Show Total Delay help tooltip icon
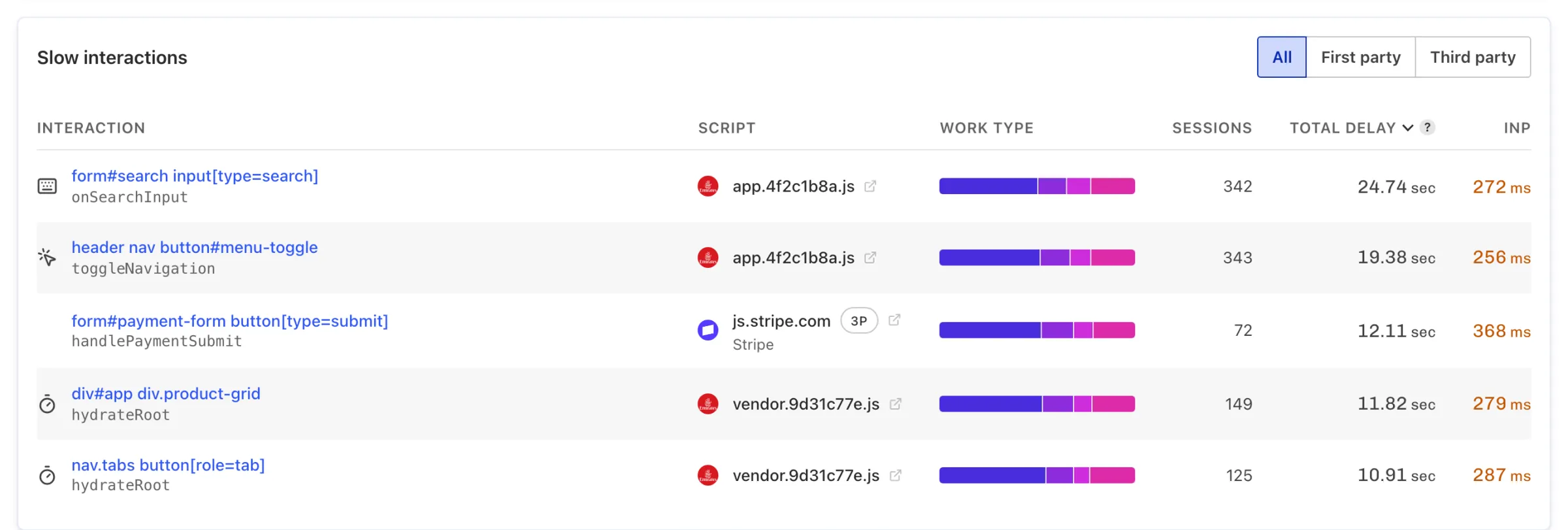Image resolution: width=1568 pixels, height=530 pixels. point(1428,127)
